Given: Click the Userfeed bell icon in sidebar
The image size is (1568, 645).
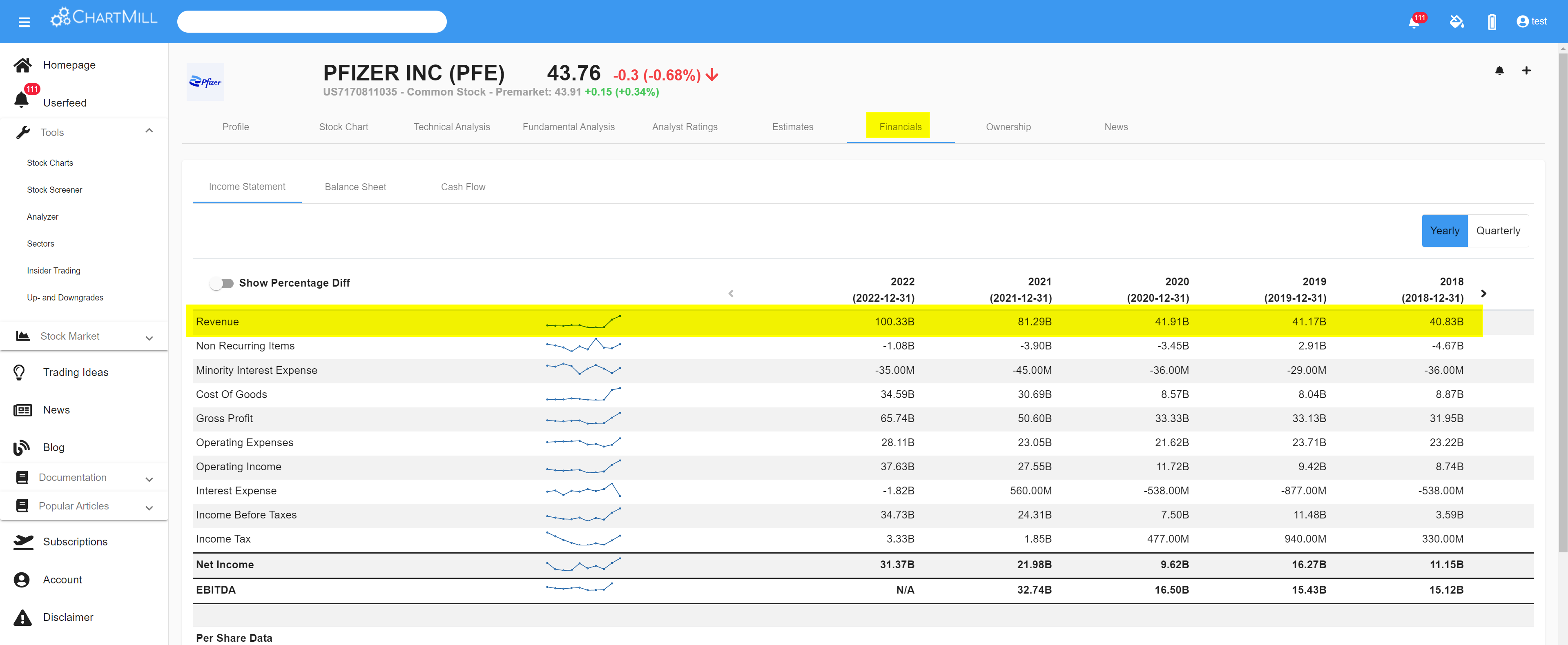Looking at the screenshot, I should (x=22, y=100).
